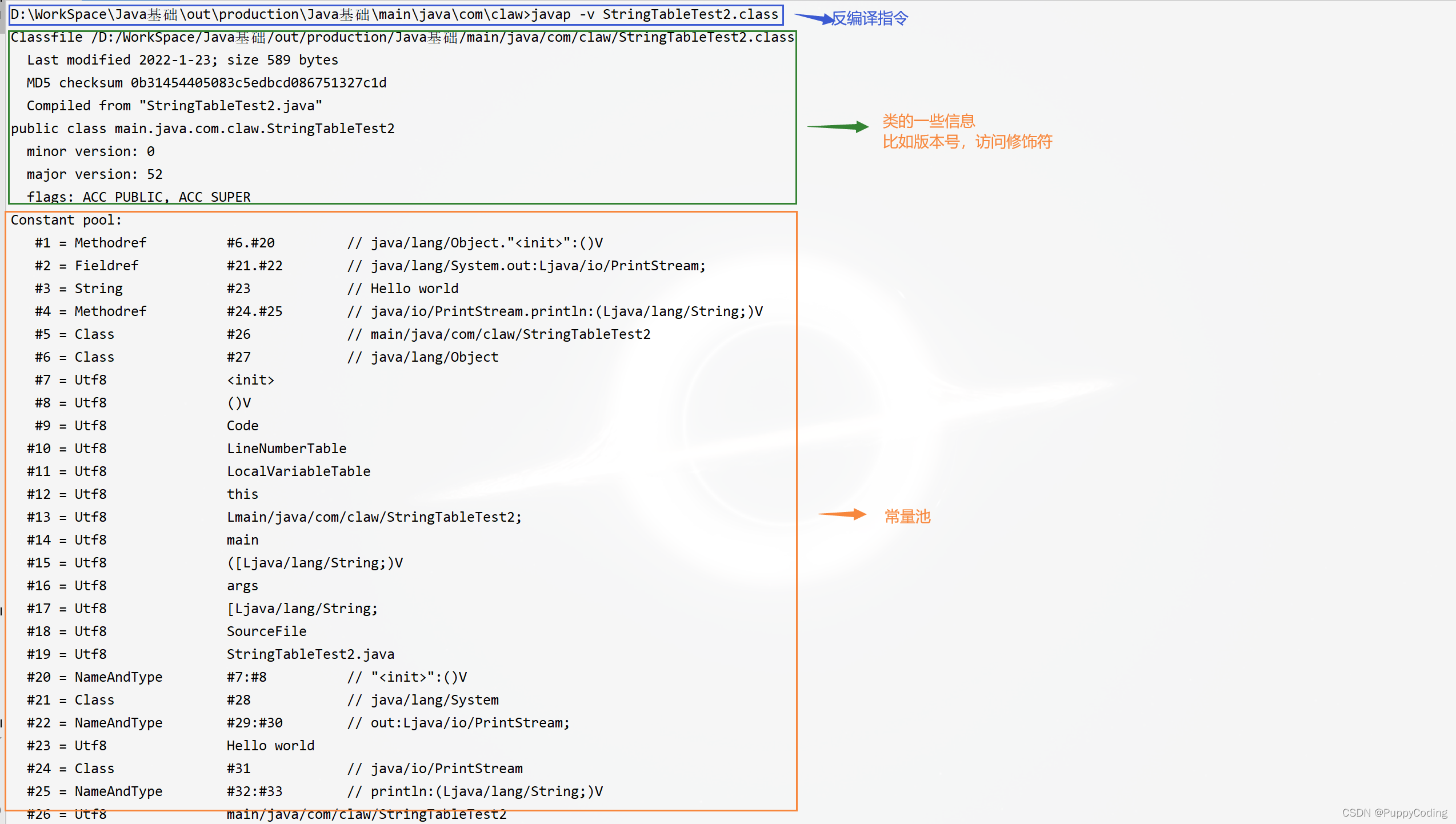Click the orange 常量池 annotation label

pyautogui.click(x=907, y=517)
